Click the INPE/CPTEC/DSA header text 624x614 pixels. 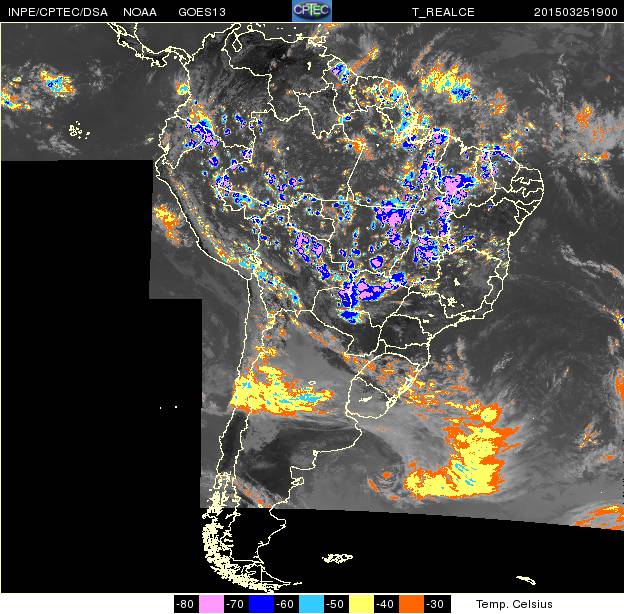tap(58, 12)
